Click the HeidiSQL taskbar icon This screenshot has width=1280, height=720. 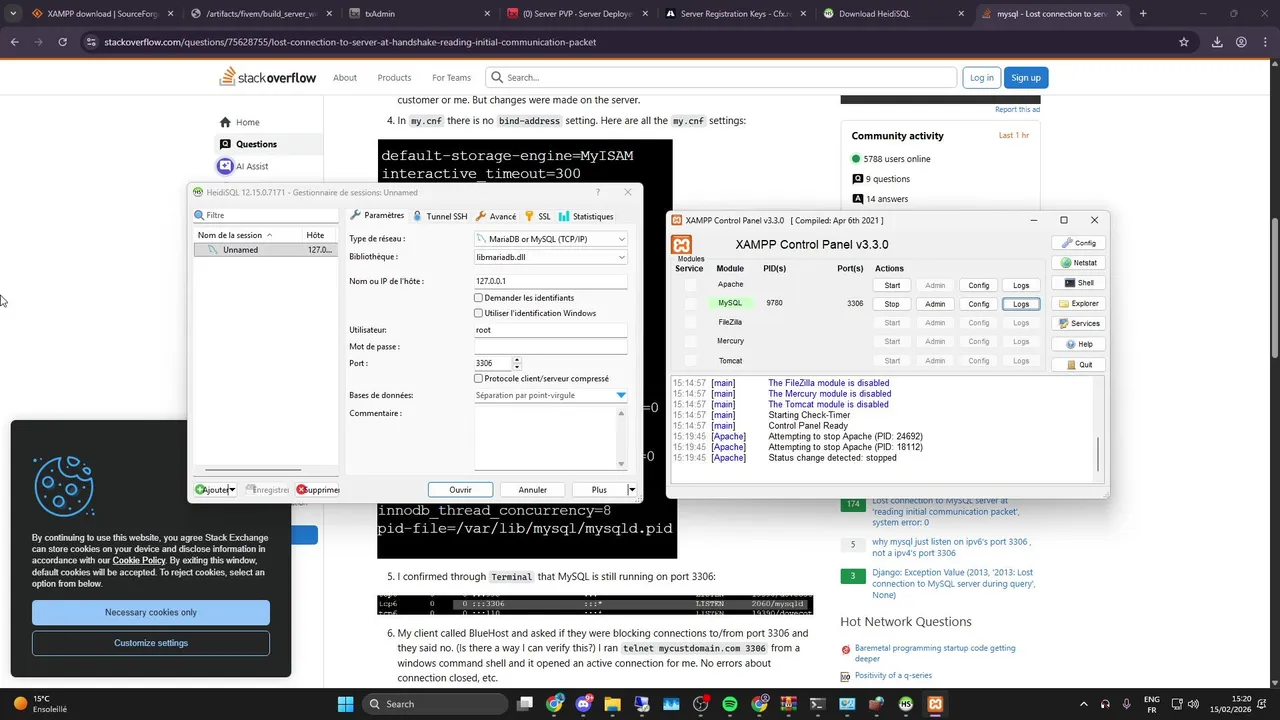click(x=905, y=704)
